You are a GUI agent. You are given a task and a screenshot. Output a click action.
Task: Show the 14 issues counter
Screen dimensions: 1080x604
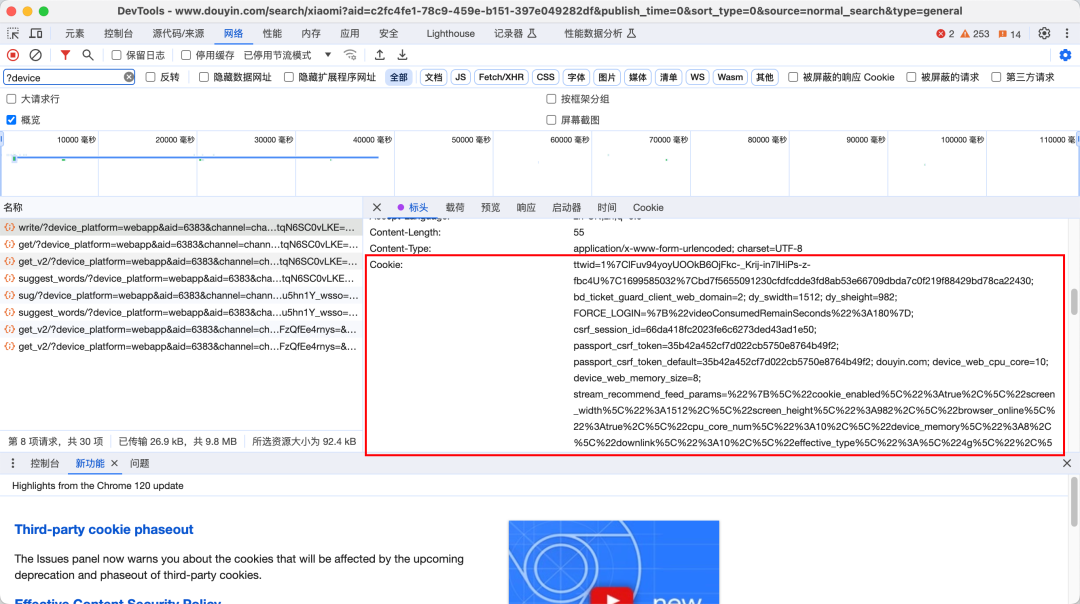tap(1010, 34)
